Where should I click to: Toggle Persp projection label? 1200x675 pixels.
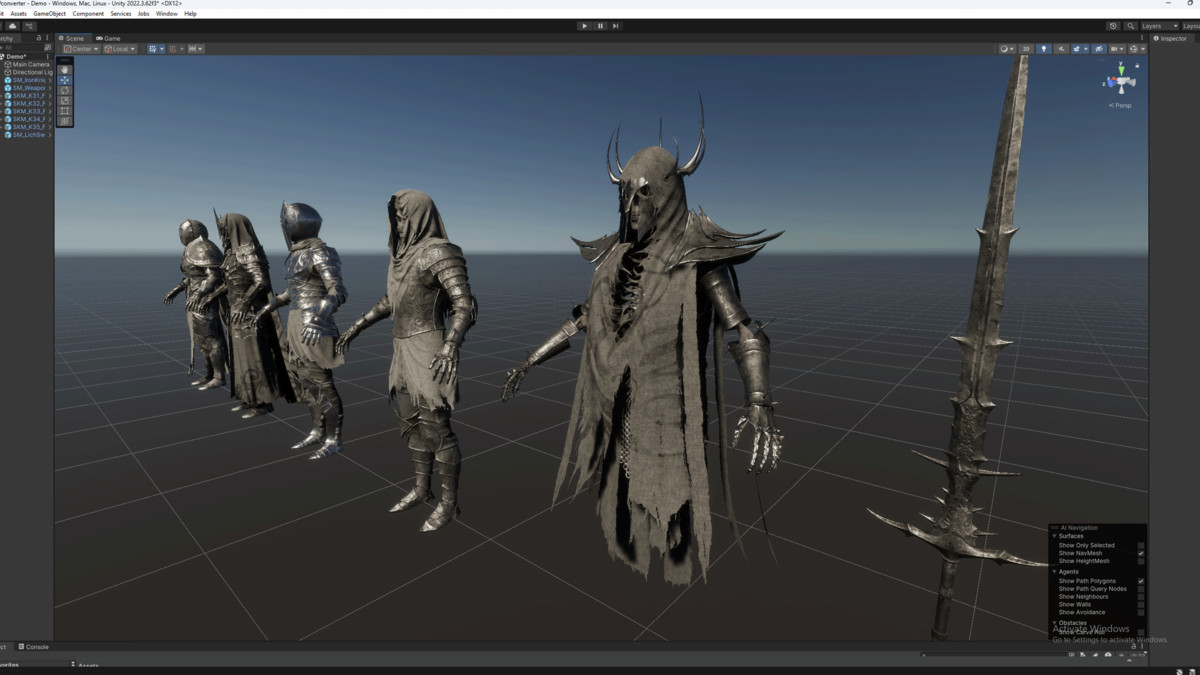tap(1120, 105)
